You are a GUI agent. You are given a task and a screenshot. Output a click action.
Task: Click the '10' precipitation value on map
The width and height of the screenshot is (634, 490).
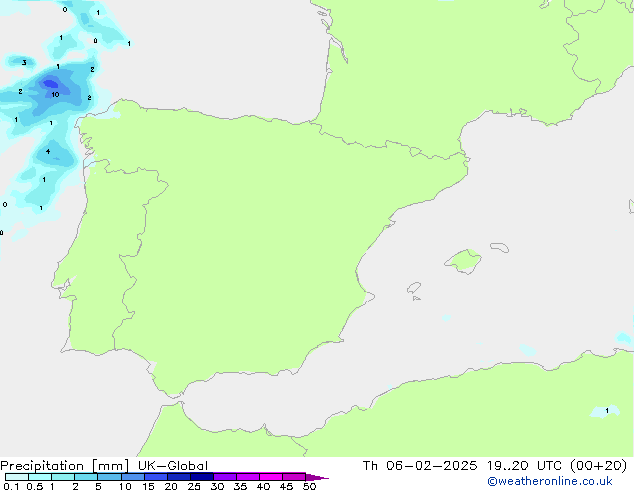tap(55, 95)
